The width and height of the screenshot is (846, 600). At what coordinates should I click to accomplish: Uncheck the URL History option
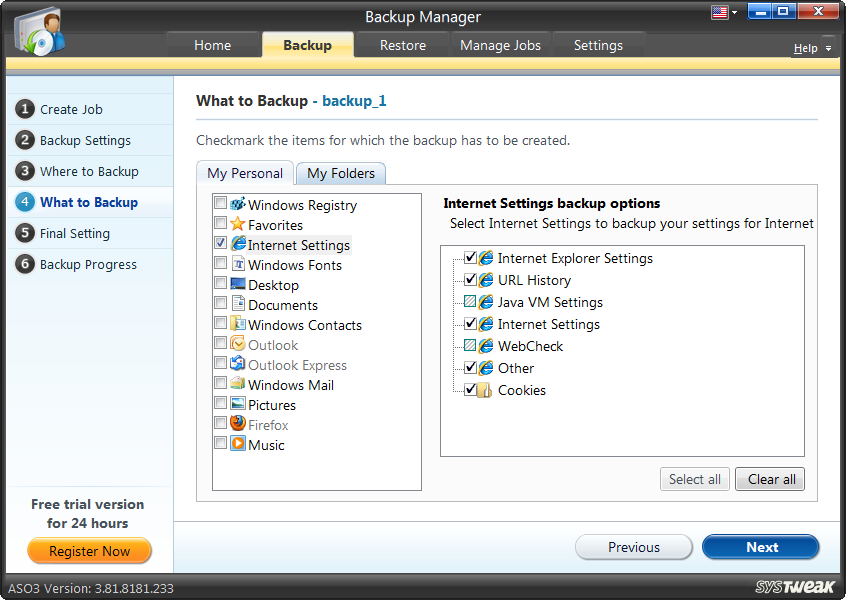[470, 280]
